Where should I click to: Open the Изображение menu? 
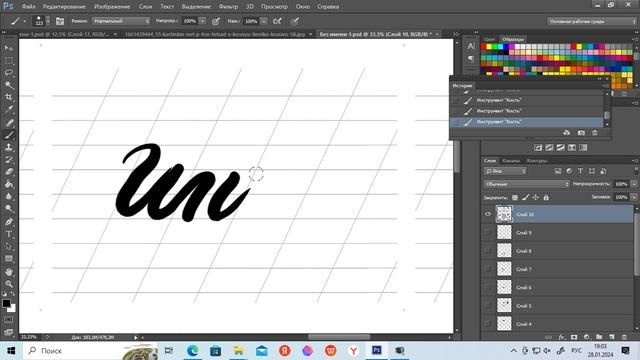[x=112, y=7]
